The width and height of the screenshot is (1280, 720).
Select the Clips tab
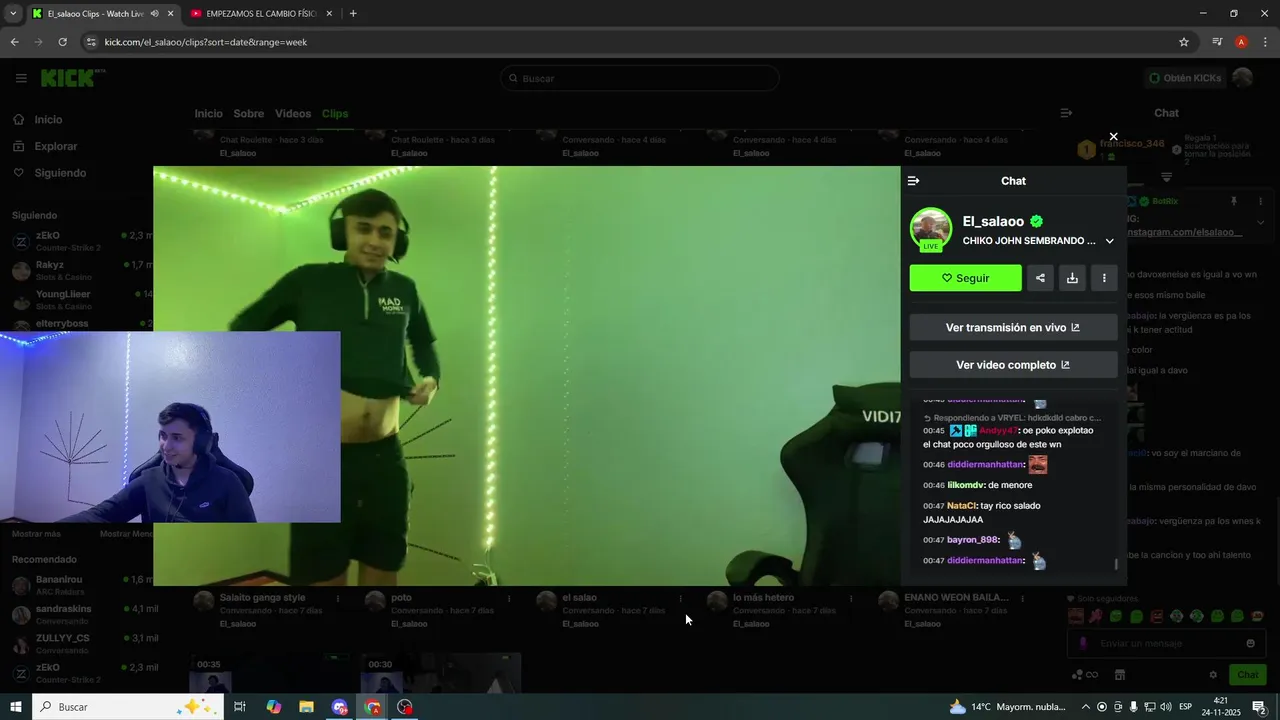335,114
